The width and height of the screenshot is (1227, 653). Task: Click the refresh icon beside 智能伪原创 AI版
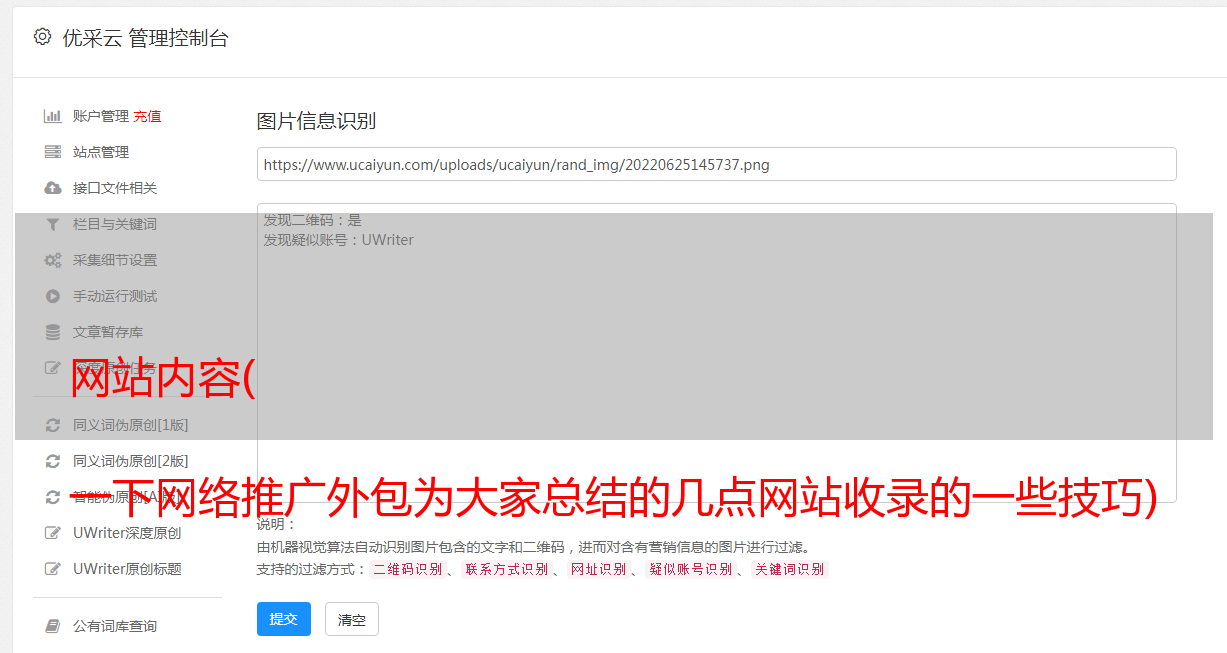point(53,497)
